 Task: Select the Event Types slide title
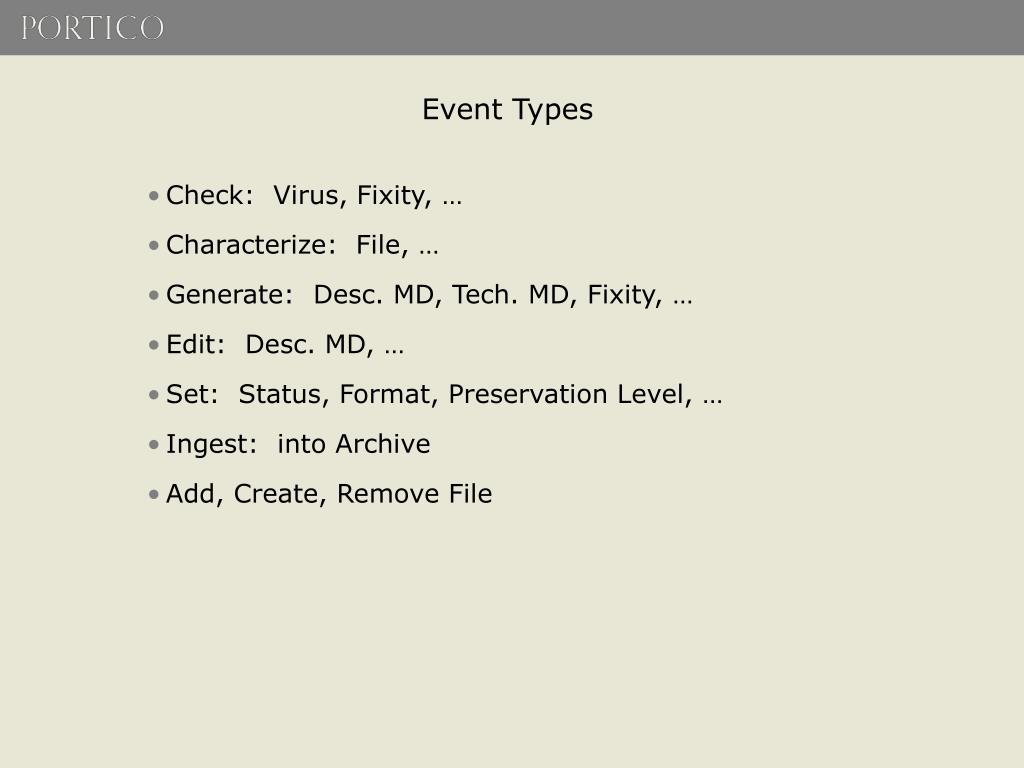click(507, 110)
